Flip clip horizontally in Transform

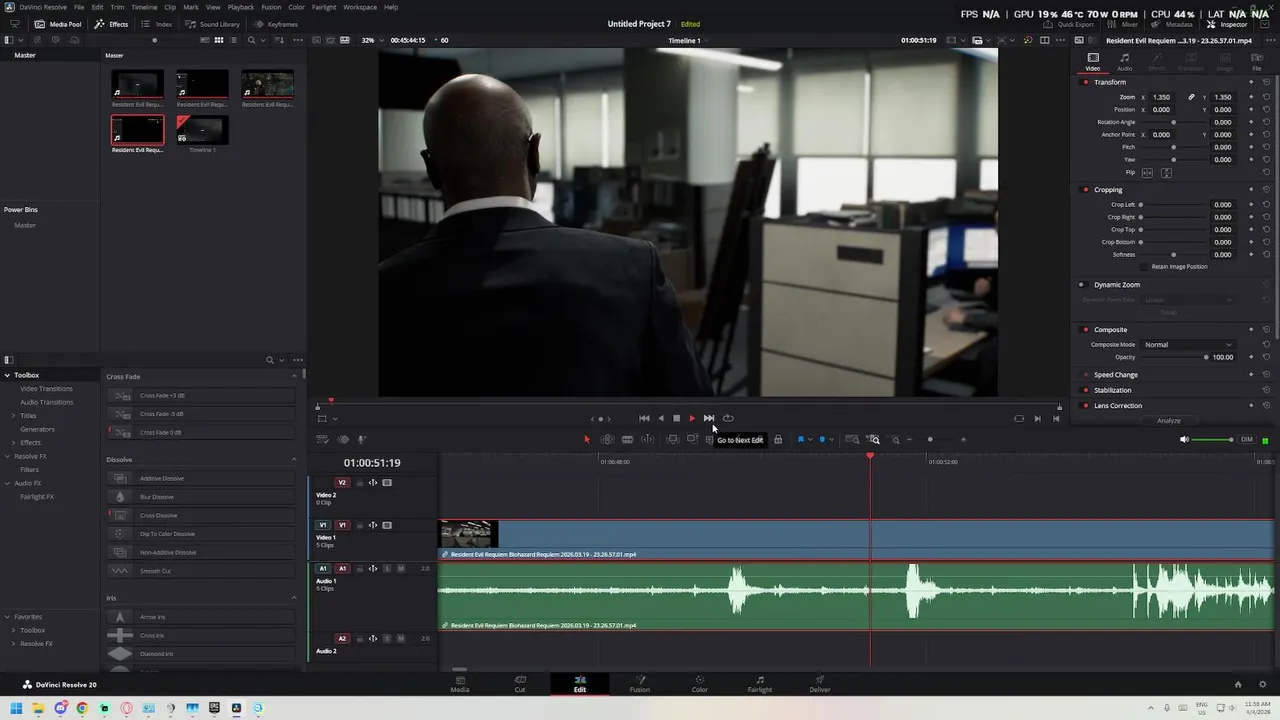[x=1147, y=172]
